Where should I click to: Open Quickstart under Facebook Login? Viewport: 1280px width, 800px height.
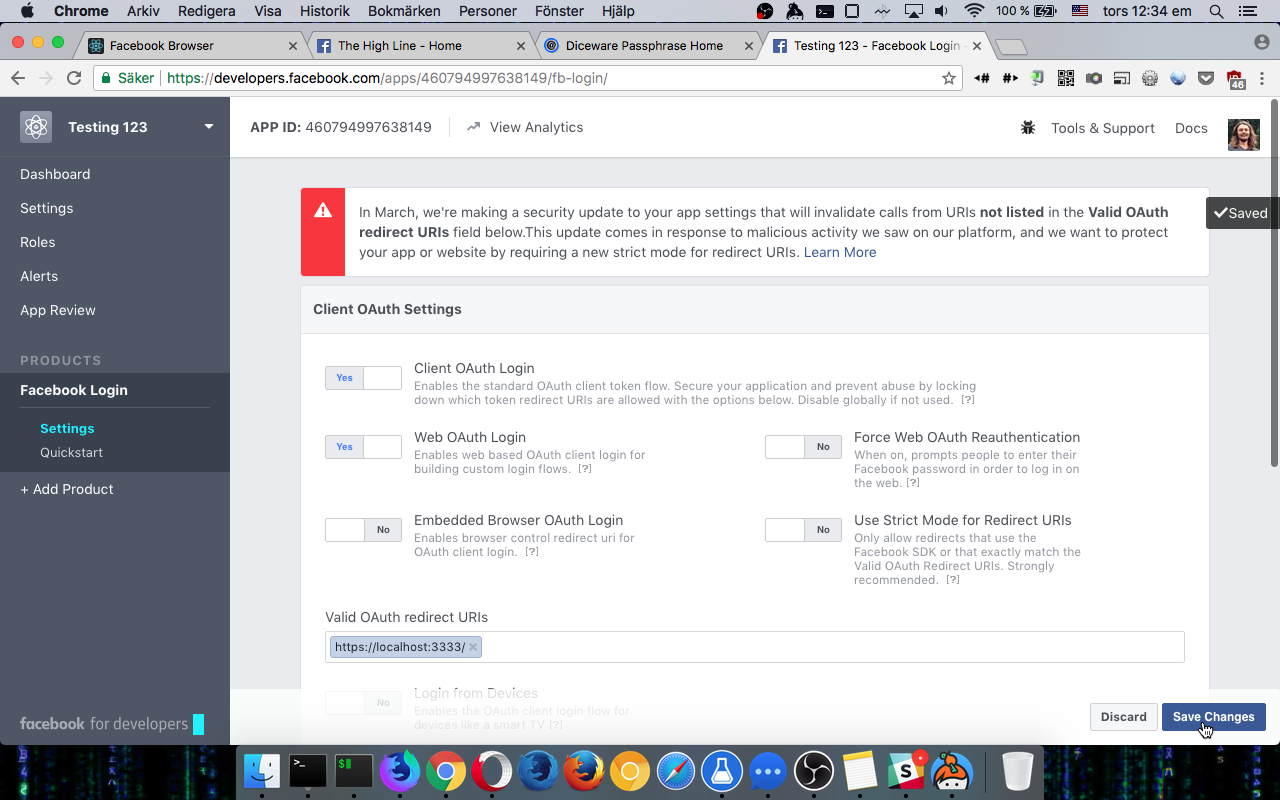point(71,452)
